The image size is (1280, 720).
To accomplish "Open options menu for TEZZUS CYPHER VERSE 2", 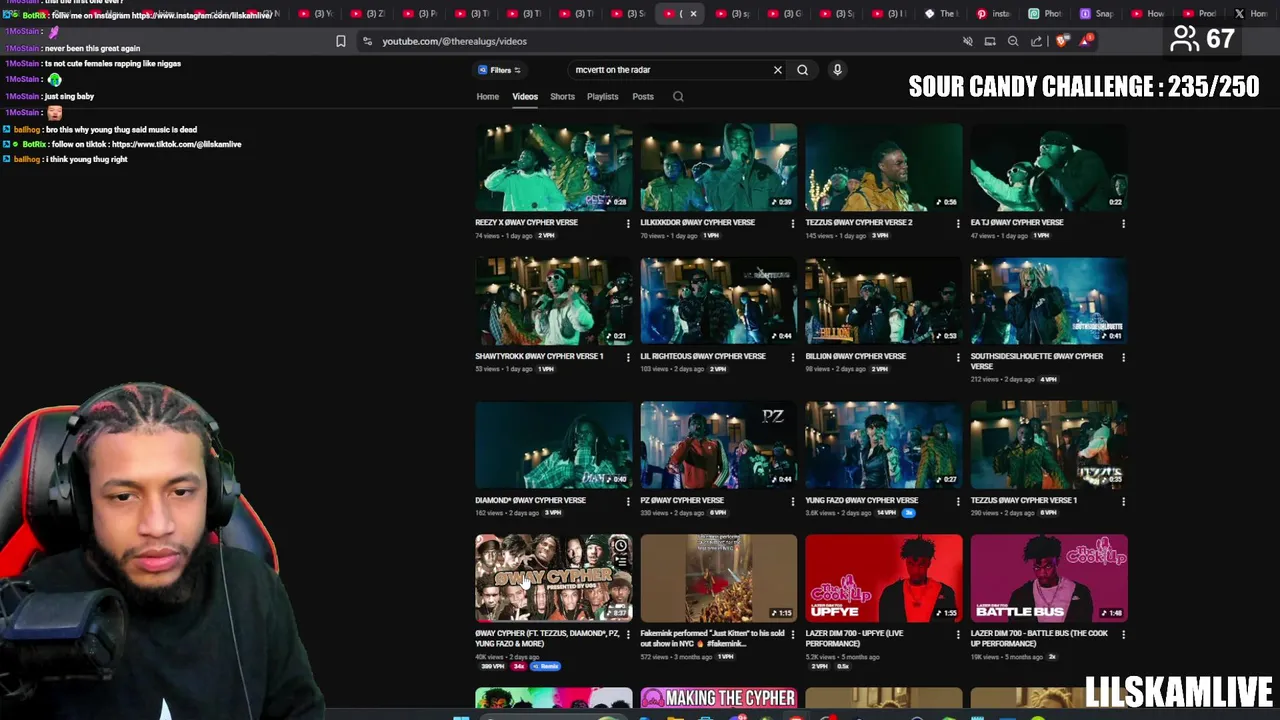I will click(958, 223).
